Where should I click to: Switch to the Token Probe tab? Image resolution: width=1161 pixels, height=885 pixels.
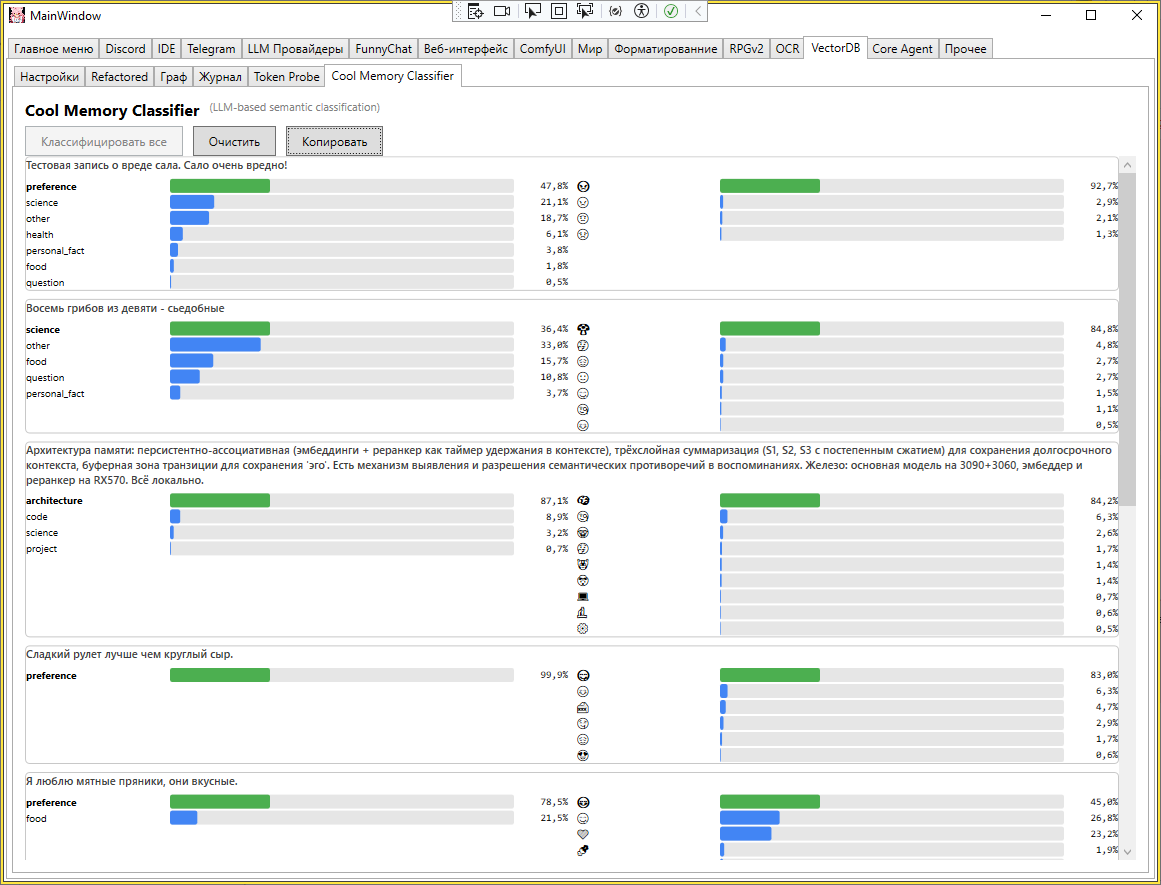click(x=287, y=76)
